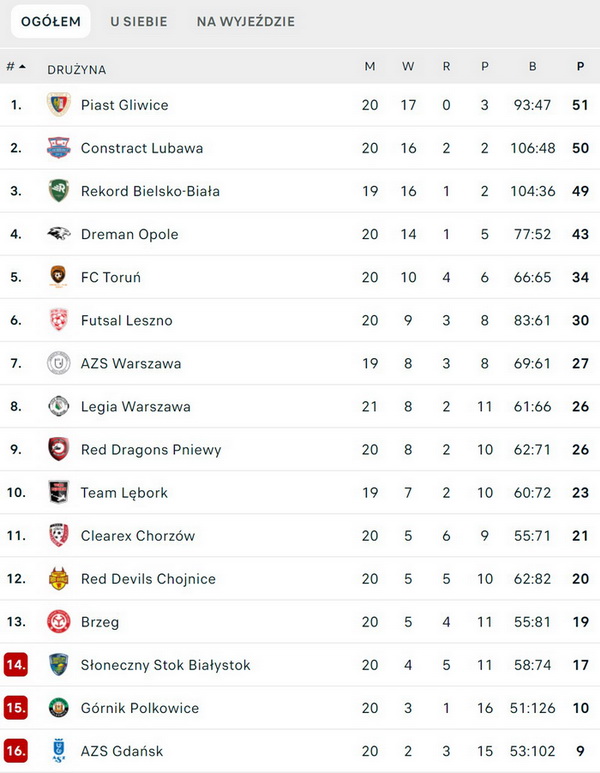
Task: Click the Górnik Polkowice logo
Action: [x=59, y=707]
